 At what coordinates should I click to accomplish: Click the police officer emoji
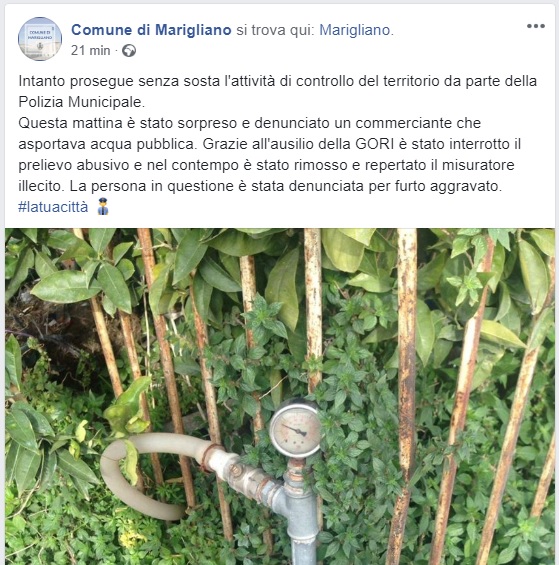pyautogui.click(x=103, y=206)
